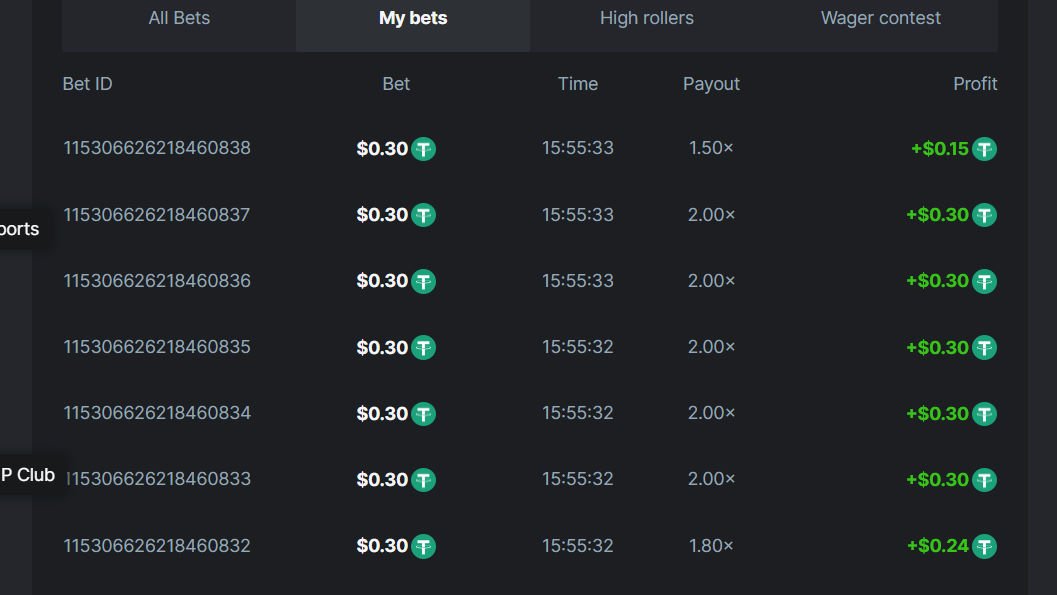Click the 1.80× payout value
The width and height of the screenshot is (1057, 595).
coord(711,545)
